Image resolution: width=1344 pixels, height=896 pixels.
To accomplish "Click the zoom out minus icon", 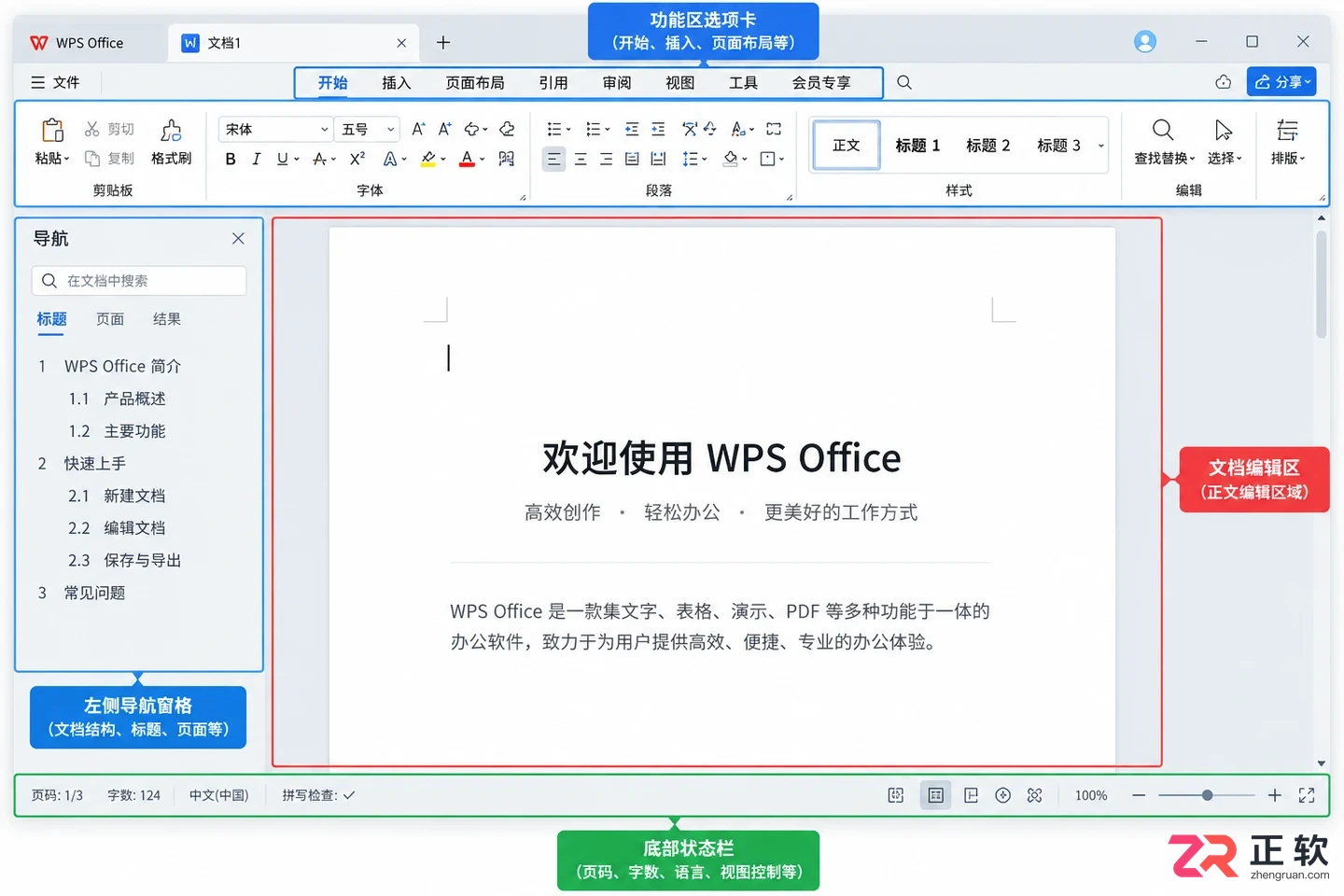I will [1139, 795].
